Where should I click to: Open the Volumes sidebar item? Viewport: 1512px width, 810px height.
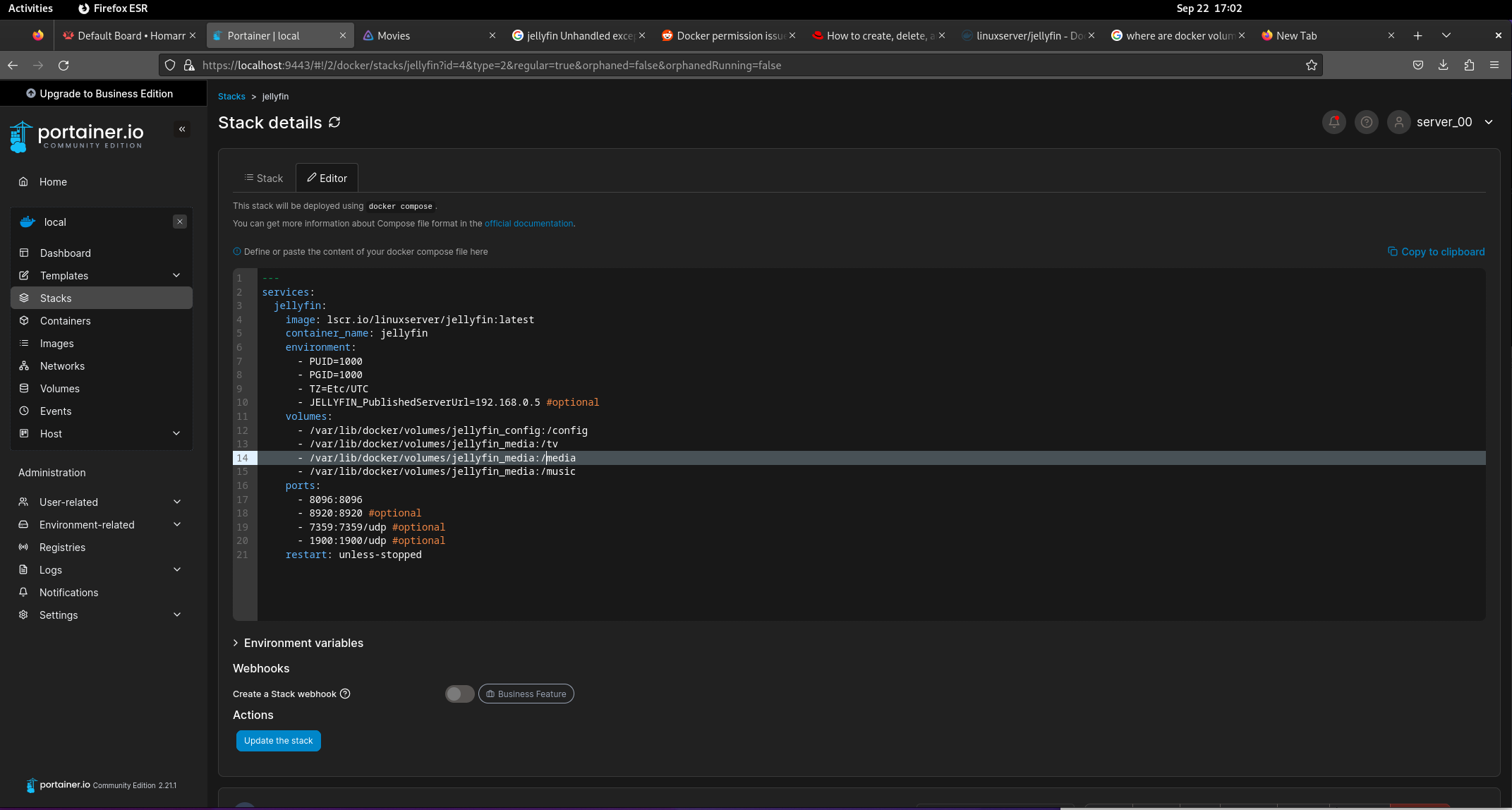59,389
